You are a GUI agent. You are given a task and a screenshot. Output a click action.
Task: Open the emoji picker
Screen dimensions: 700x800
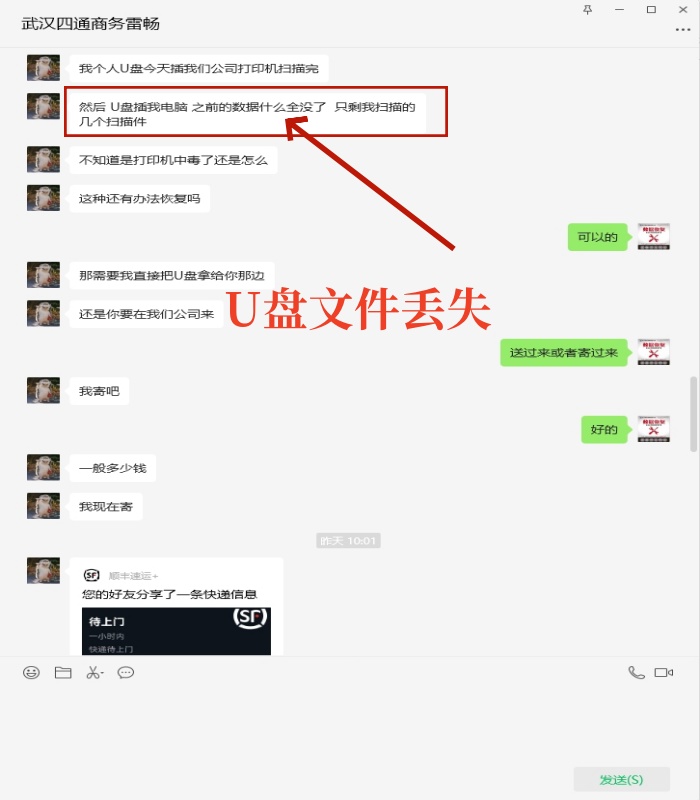pos(31,672)
